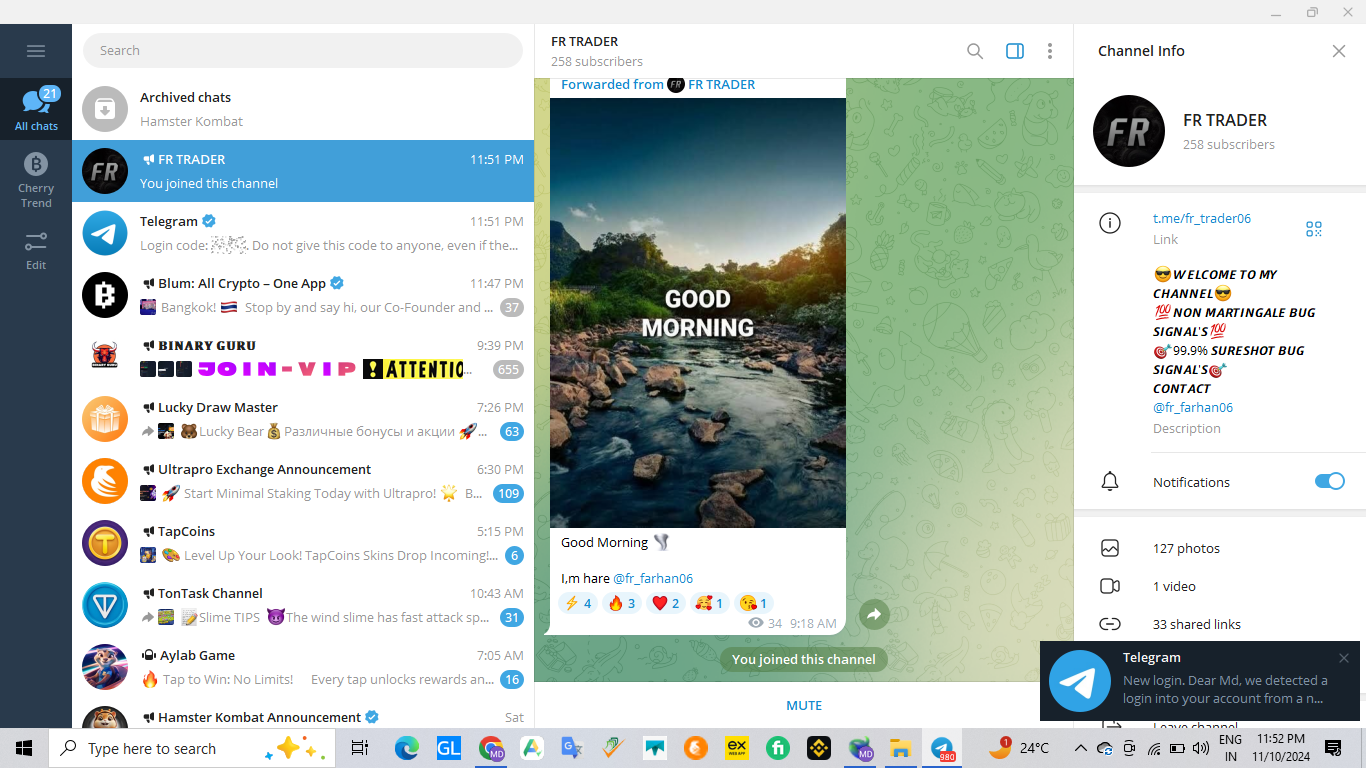Open the Windows Start menu
This screenshot has width=1366, height=768.
point(24,748)
